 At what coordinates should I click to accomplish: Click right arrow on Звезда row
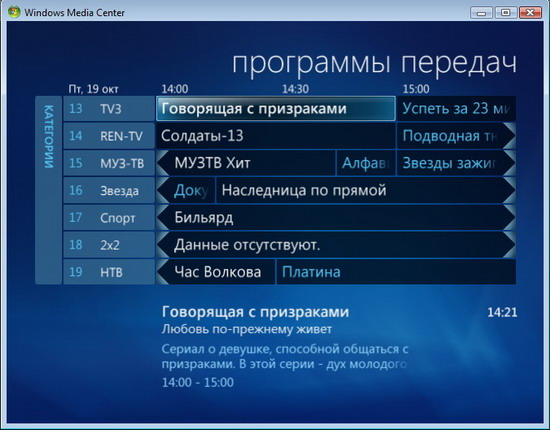coord(510,190)
